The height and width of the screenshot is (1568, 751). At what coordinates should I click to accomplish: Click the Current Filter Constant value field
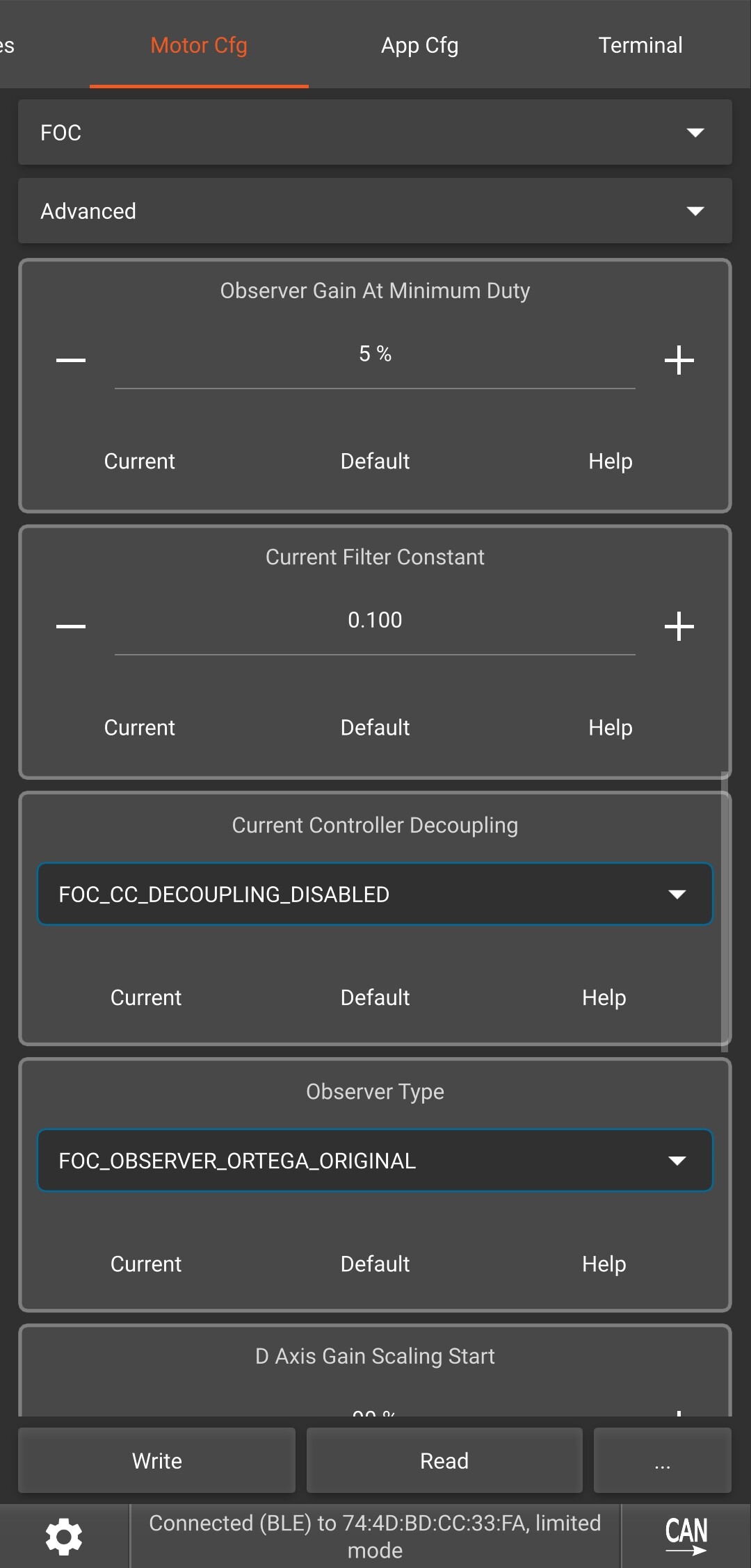375,621
